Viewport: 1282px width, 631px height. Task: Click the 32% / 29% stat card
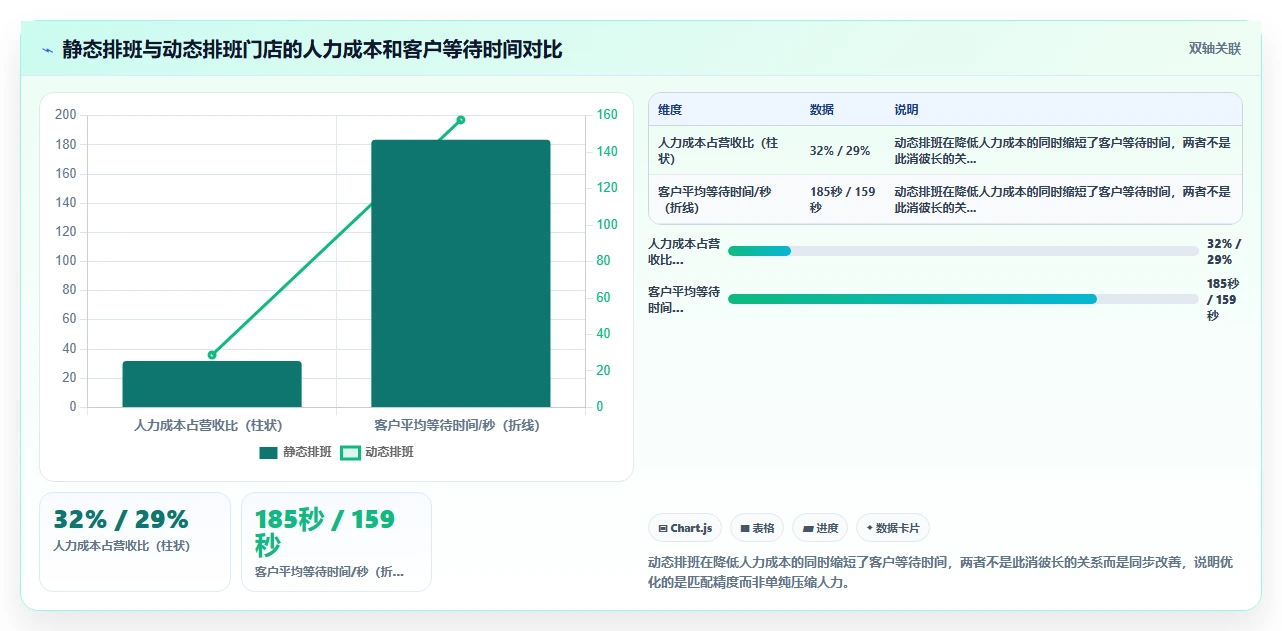(135, 542)
